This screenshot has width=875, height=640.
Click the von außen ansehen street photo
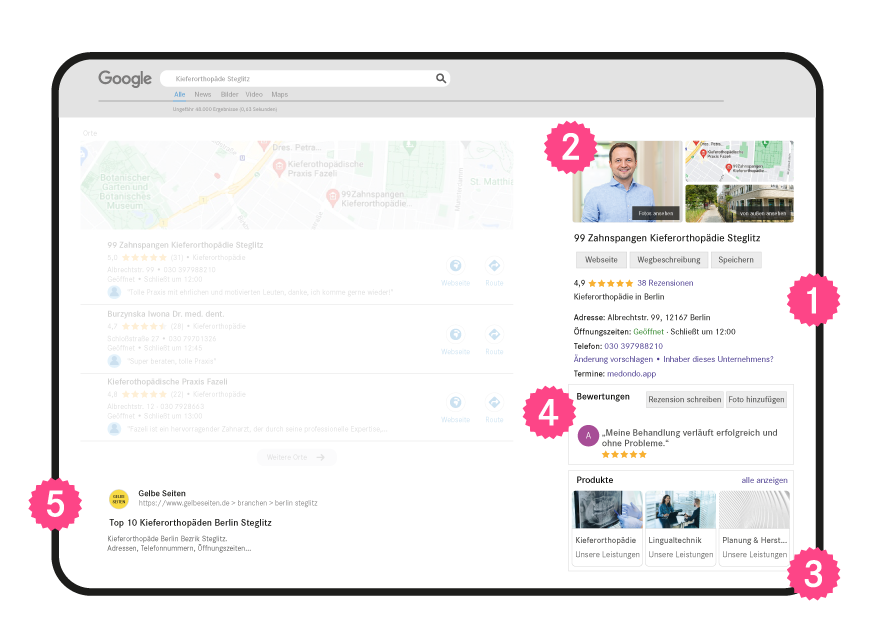point(739,204)
